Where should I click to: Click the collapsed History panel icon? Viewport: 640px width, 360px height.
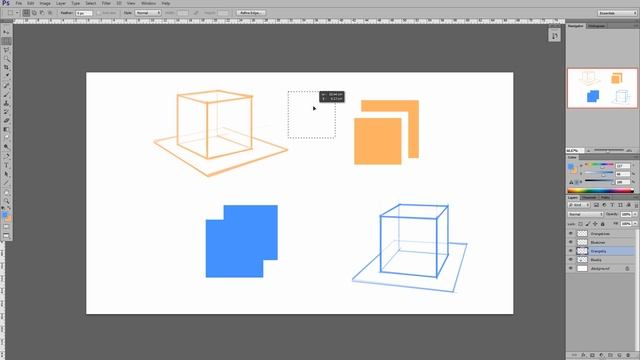(554, 36)
